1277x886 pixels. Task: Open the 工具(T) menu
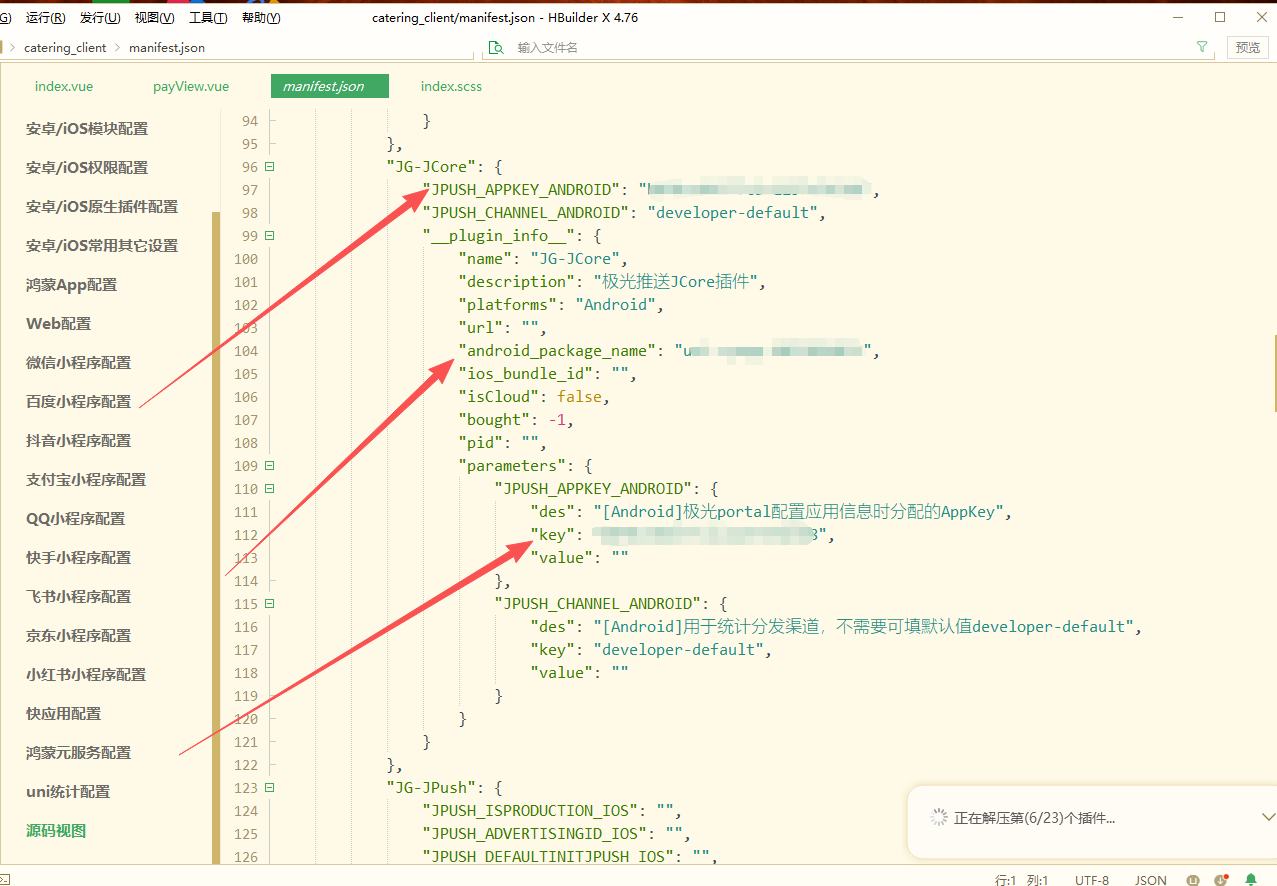coord(208,18)
